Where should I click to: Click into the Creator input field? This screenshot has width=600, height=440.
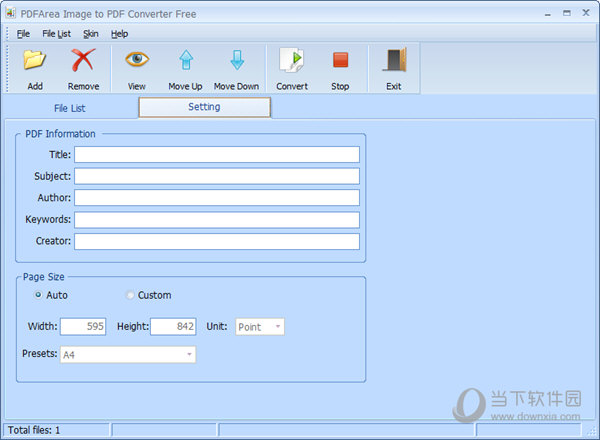pos(217,241)
